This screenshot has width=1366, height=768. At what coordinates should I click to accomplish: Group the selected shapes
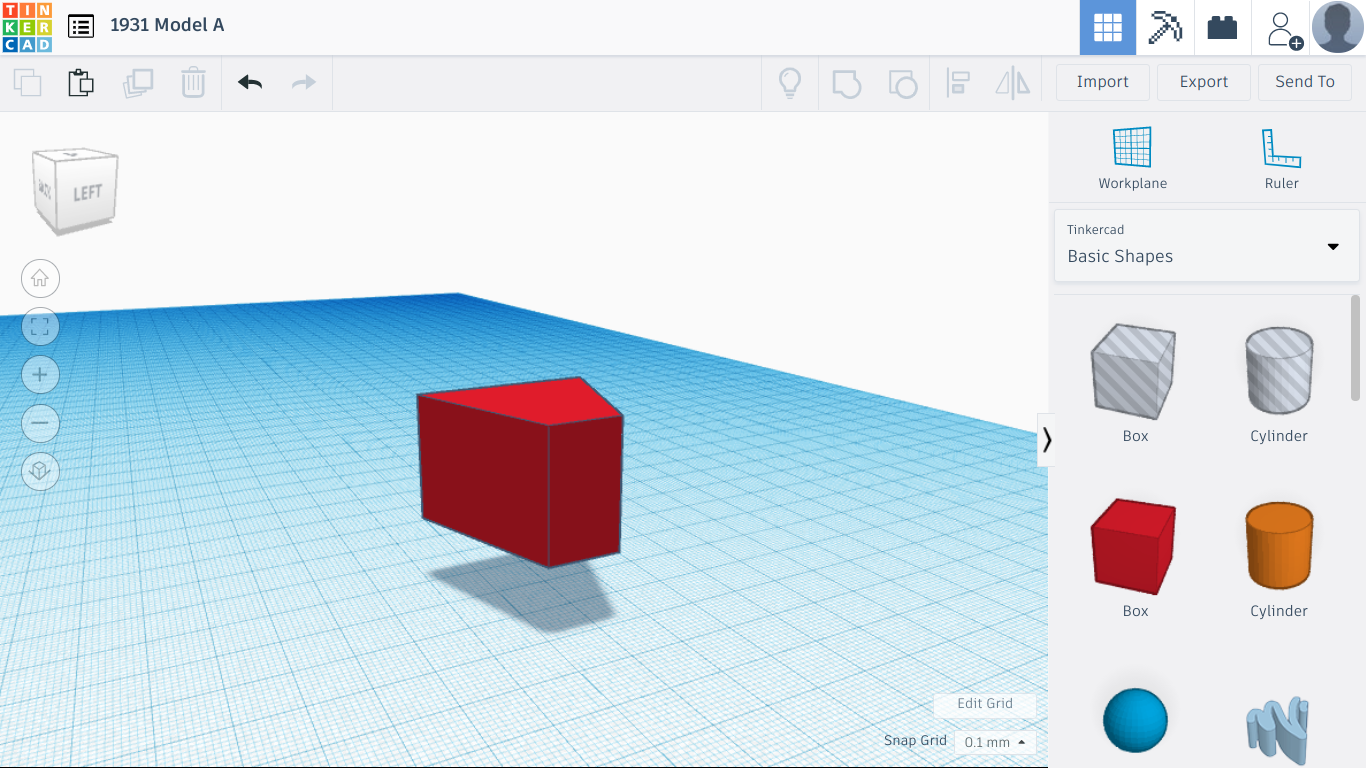tap(847, 83)
